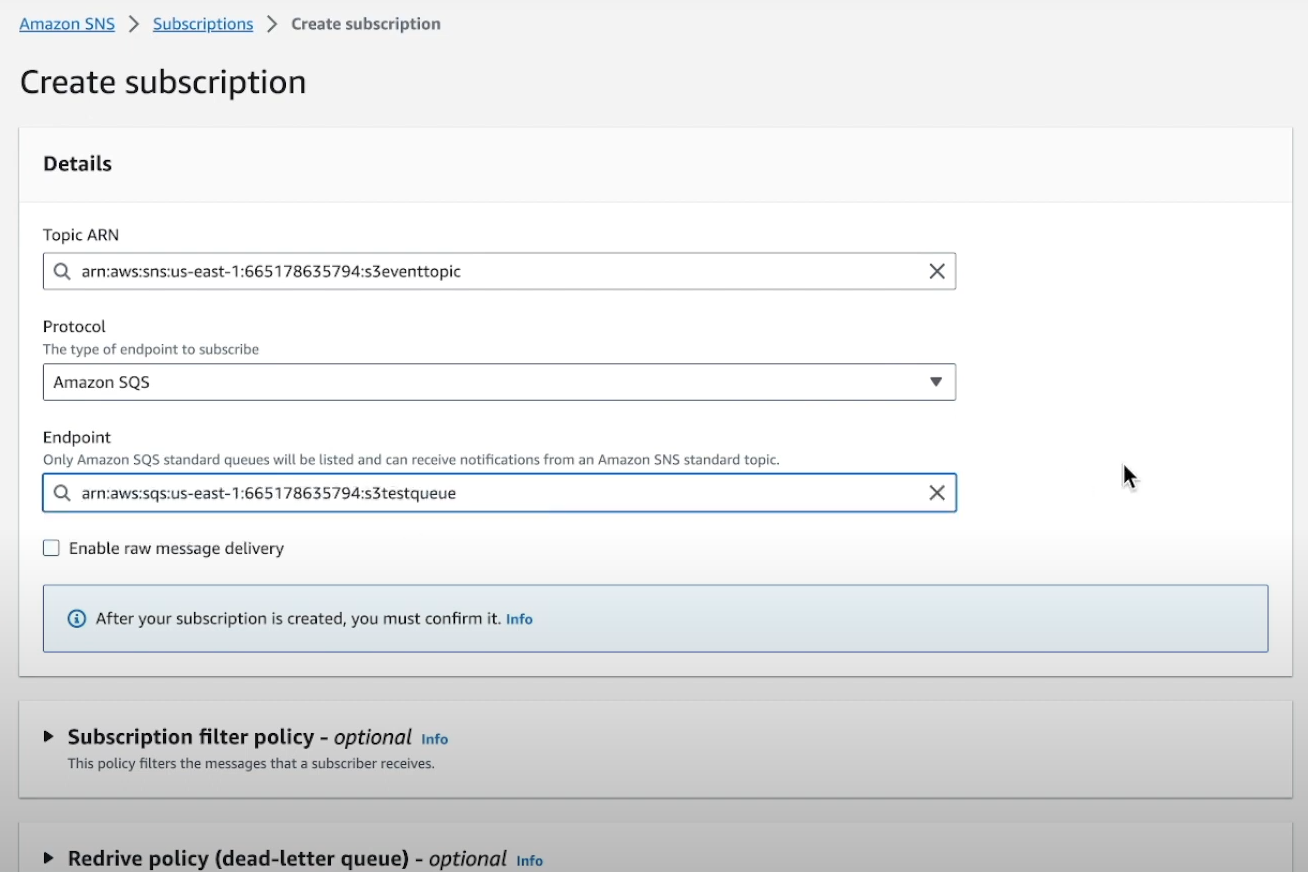Click the 'Endpoint' label
Image resolution: width=1308 pixels, height=872 pixels.
click(77, 437)
